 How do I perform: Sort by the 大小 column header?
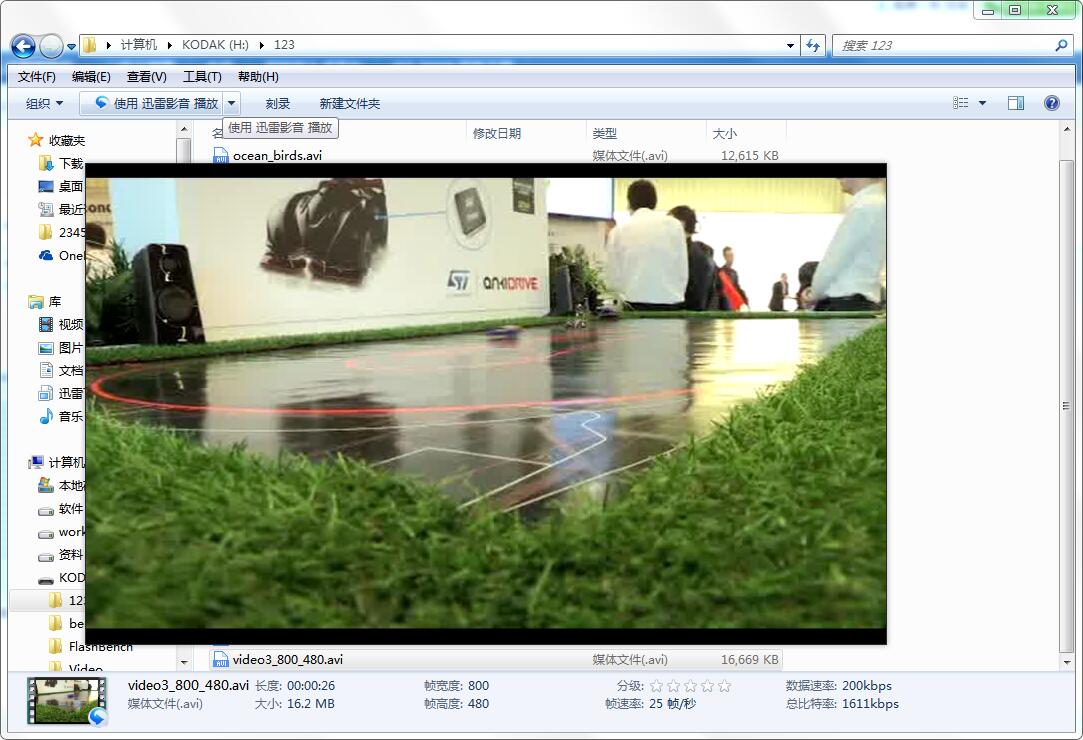click(725, 133)
